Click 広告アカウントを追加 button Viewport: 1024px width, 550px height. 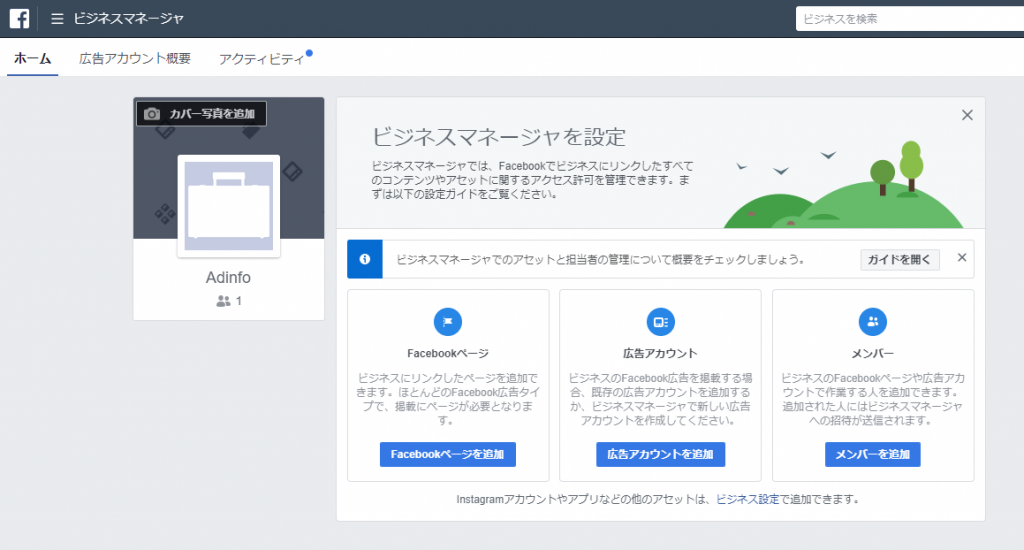point(660,454)
